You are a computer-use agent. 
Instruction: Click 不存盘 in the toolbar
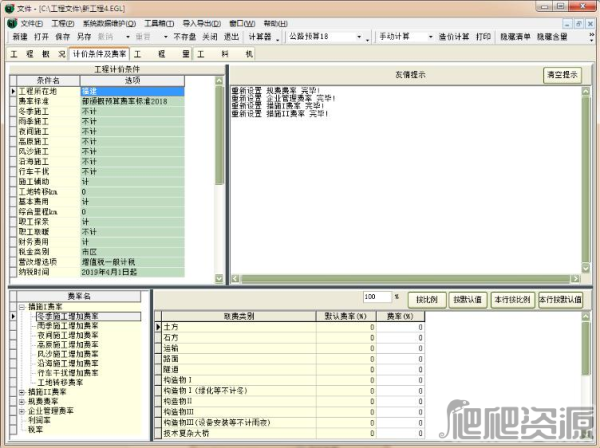(x=185, y=37)
